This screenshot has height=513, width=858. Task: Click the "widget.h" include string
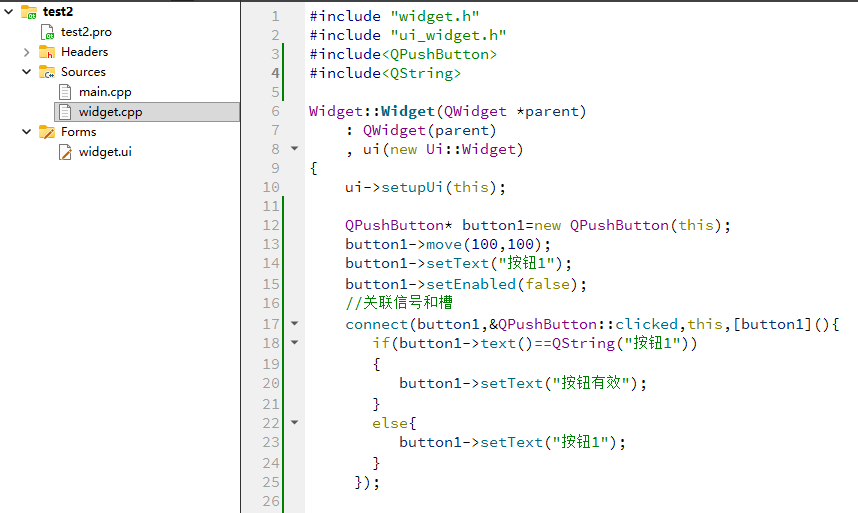435,16
